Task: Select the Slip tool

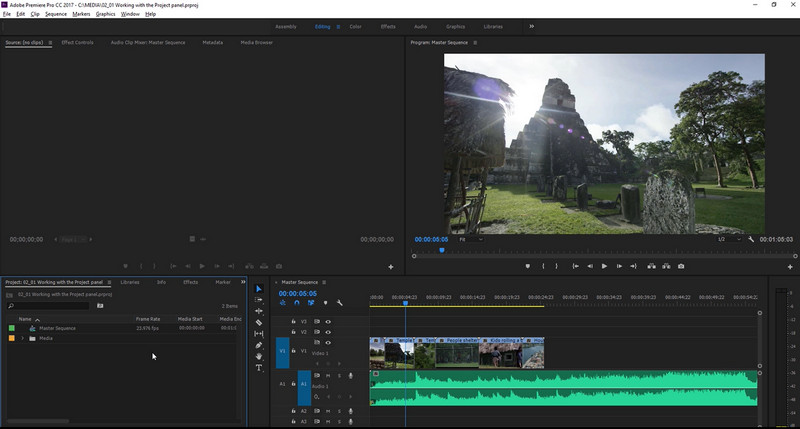Action: 259,334
